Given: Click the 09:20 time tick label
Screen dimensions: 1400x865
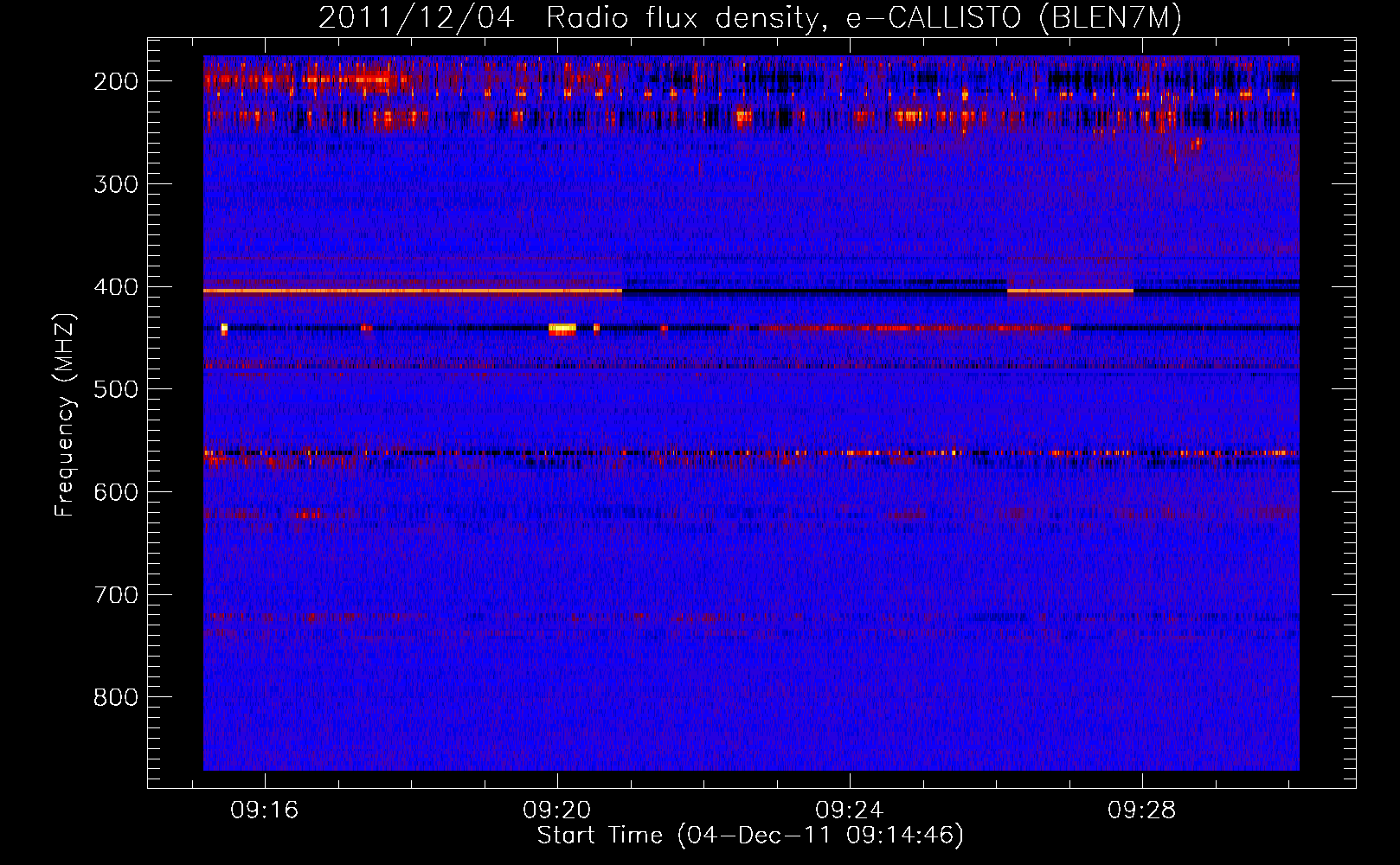Looking at the screenshot, I should point(557,810).
